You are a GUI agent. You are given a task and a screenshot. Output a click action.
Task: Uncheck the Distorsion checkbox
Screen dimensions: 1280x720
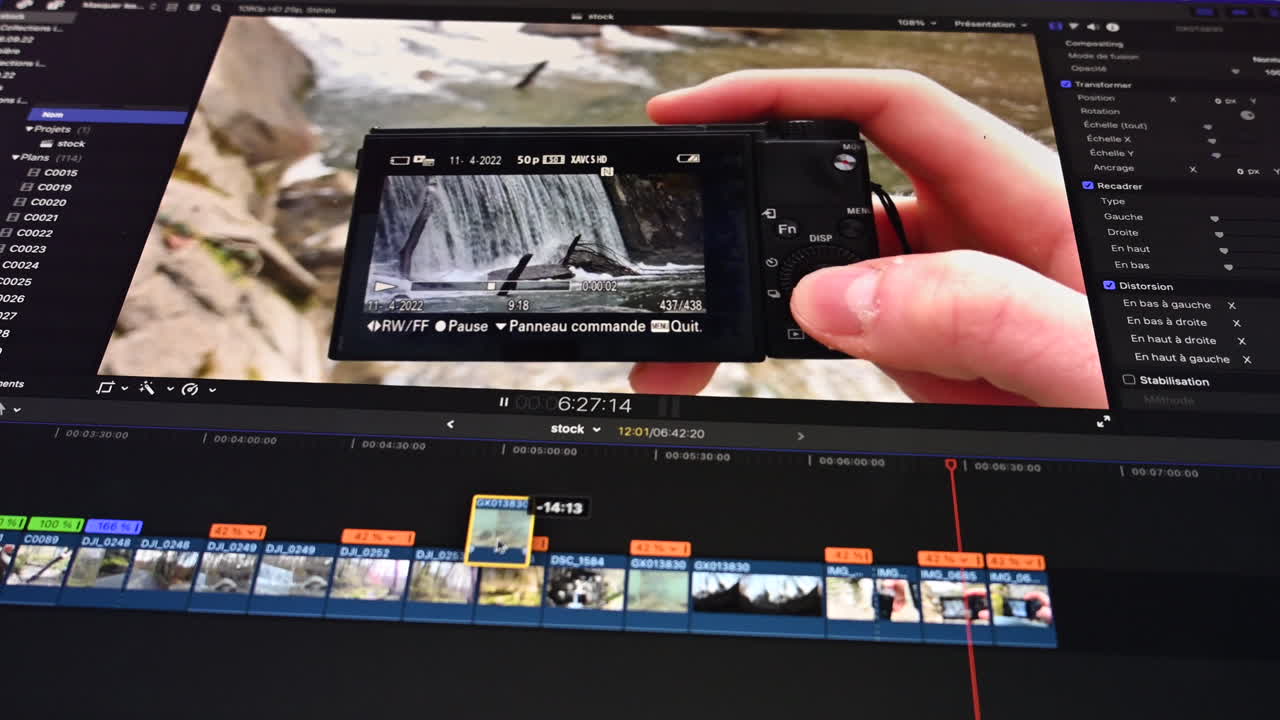coord(1109,285)
